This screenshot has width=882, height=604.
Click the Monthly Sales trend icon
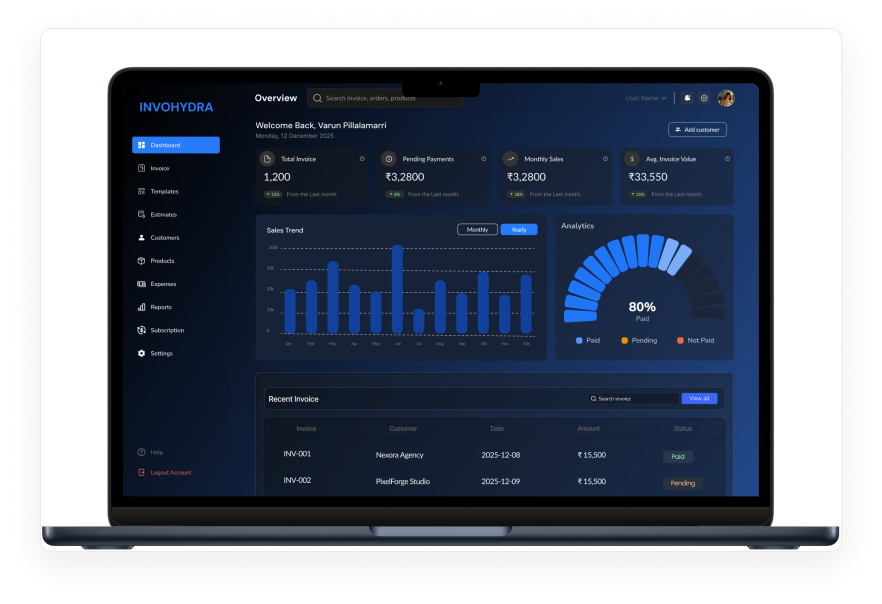[510, 159]
